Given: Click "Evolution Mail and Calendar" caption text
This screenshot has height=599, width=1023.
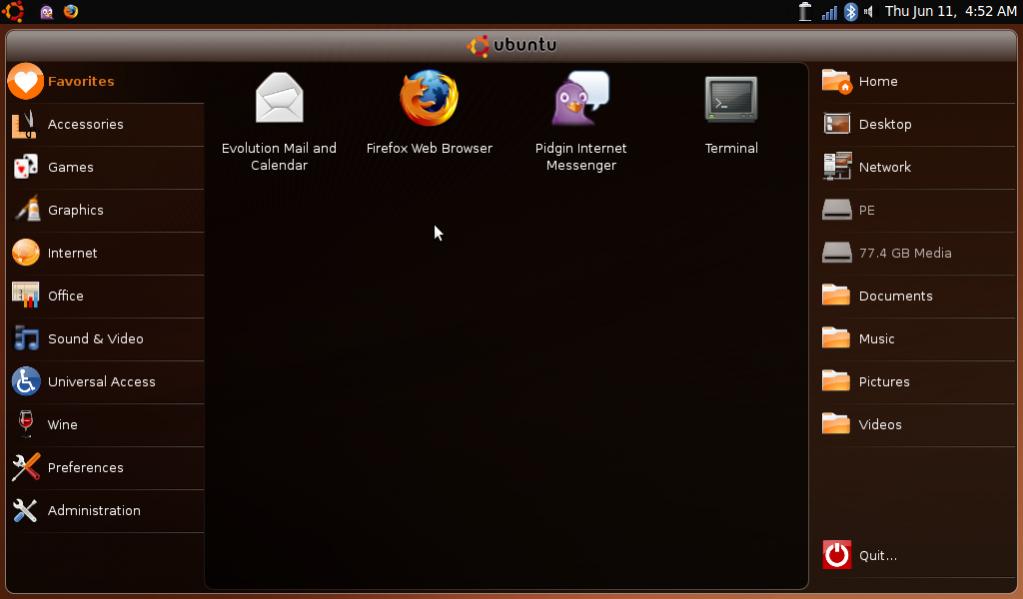Looking at the screenshot, I should point(279,157).
